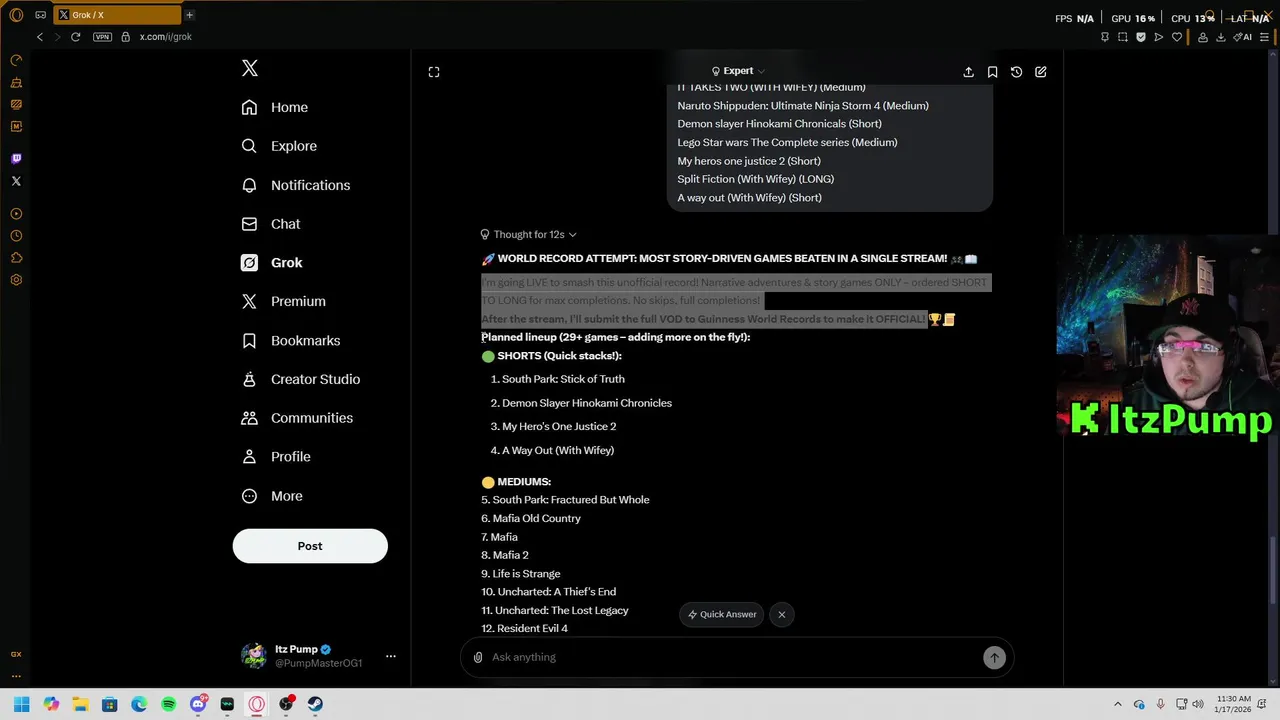Open Twitch in Opera sidebar
This screenshot has height=720, width=1280.
pyautogui.click(x=16, y=159)
